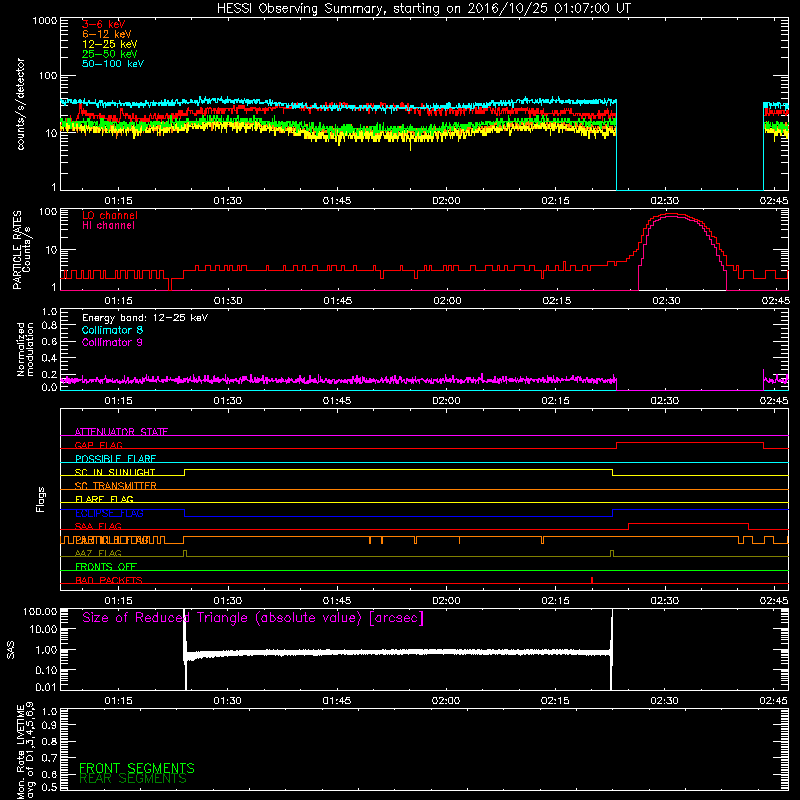Select the "REAR SEGMENTS" legend label
The image size is (800, 800).
click(x=133, y=779)
